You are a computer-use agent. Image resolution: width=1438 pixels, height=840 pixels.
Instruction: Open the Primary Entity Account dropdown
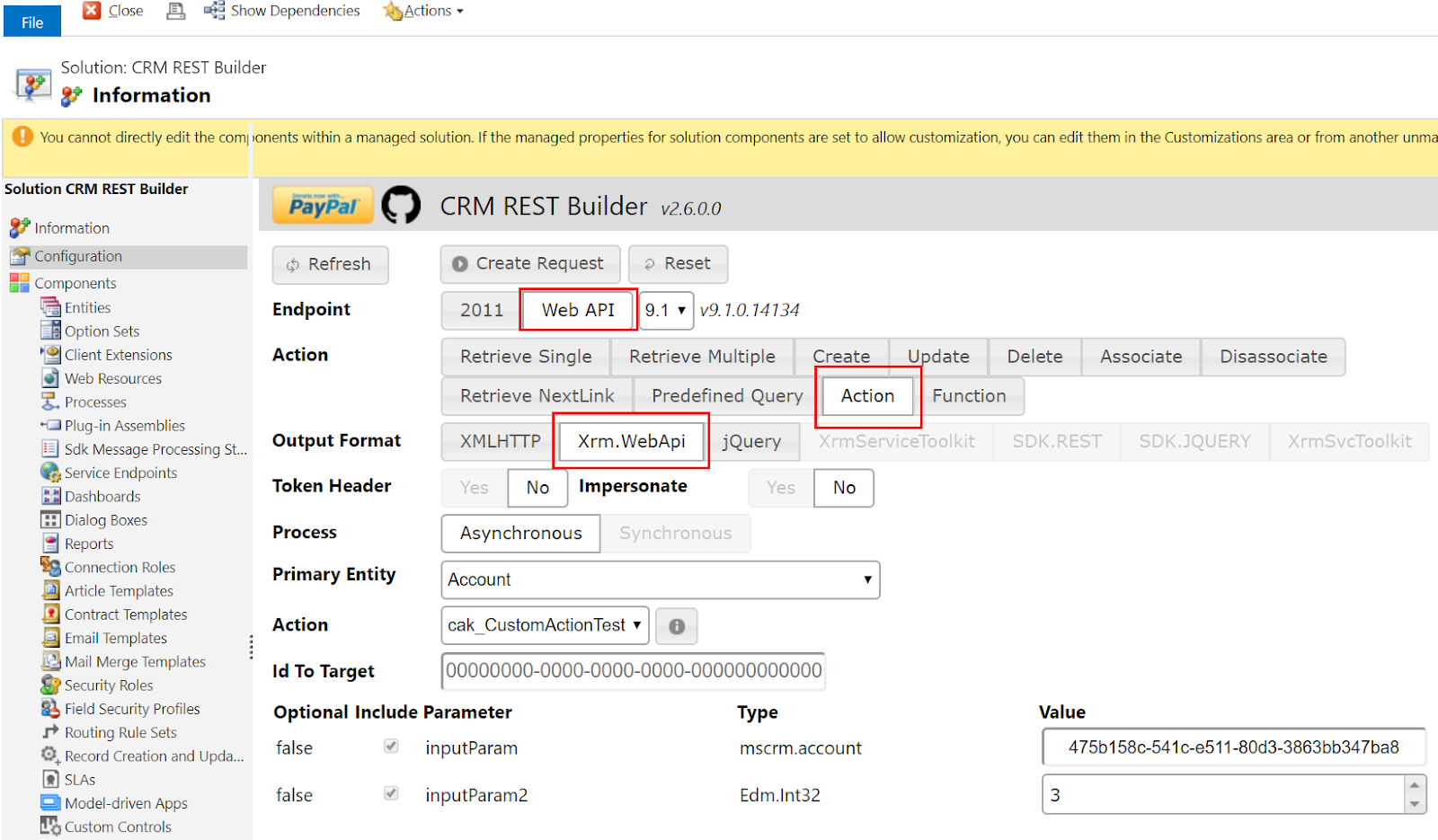tap(661, 579)
